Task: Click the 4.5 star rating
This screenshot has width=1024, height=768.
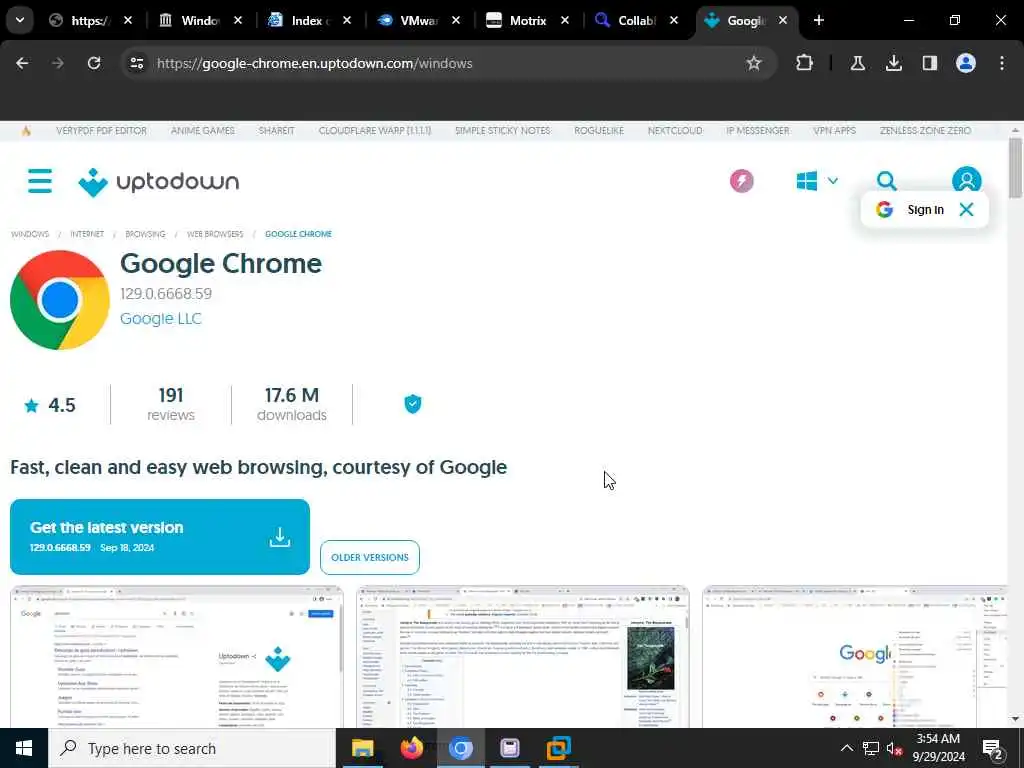Action: click(x=50, y=406)
